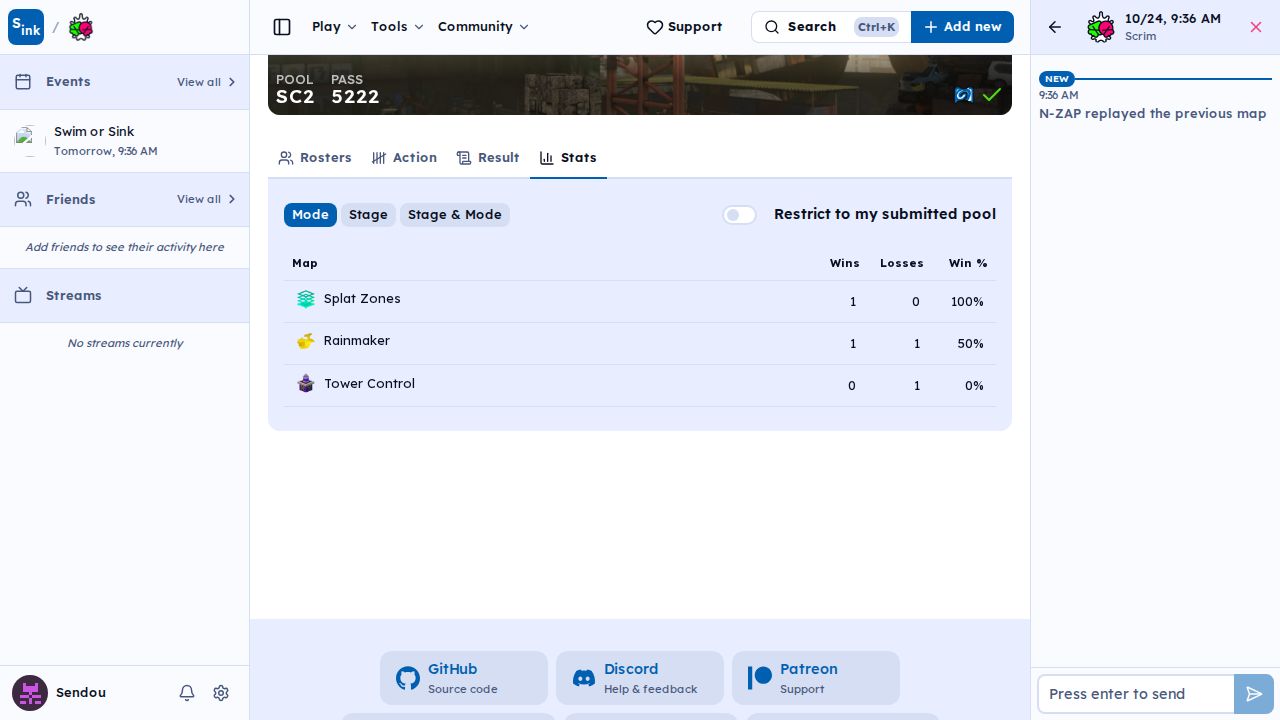
Task: Click the Splat Zones row label
Action: [x=362, y=299]
